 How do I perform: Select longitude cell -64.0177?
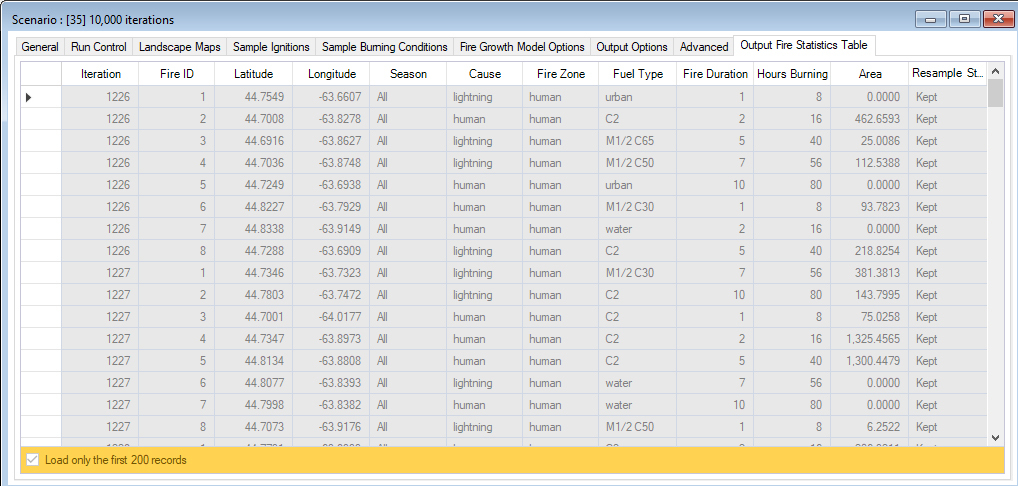(331, 317)
